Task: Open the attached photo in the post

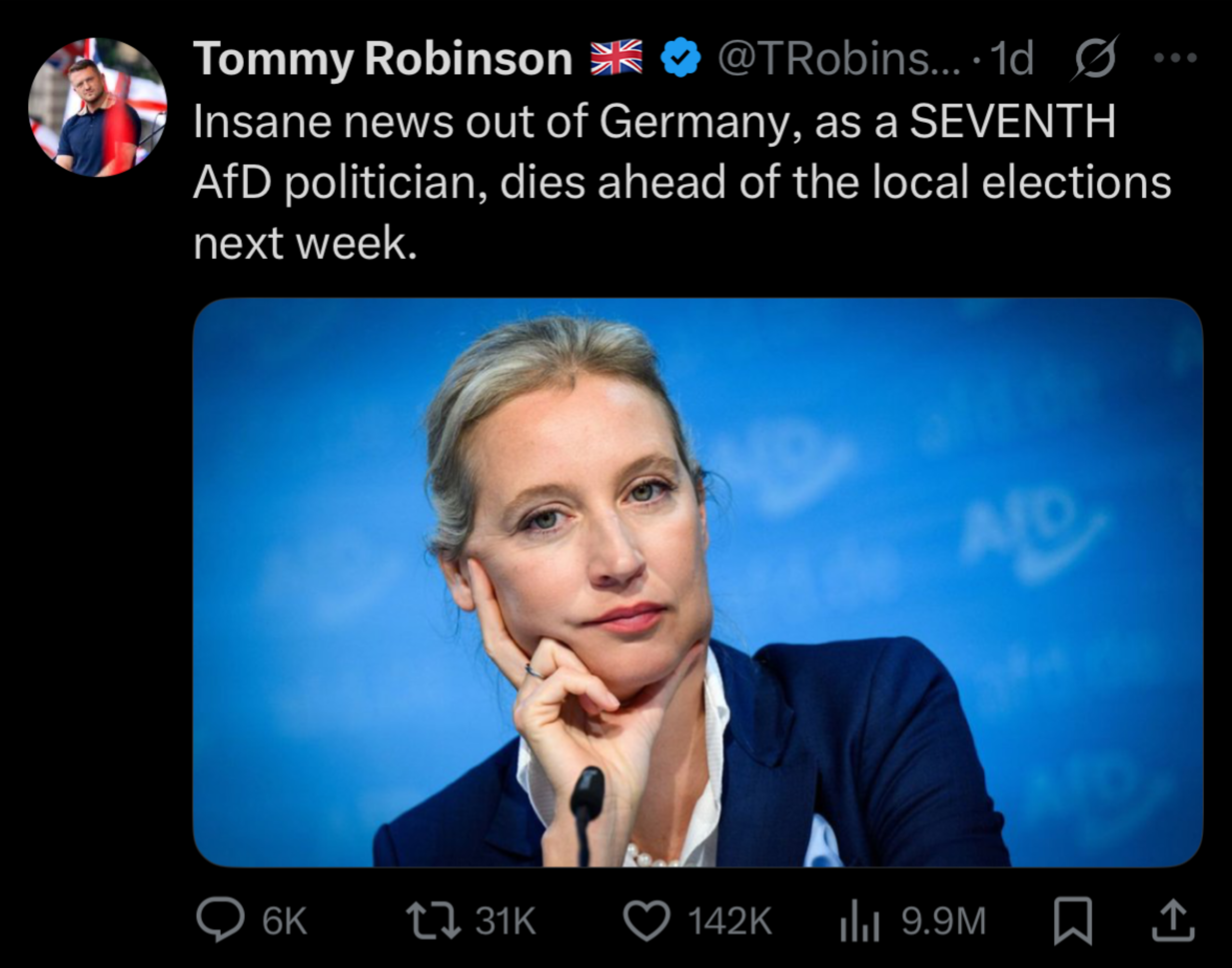Action: (697, 582)
